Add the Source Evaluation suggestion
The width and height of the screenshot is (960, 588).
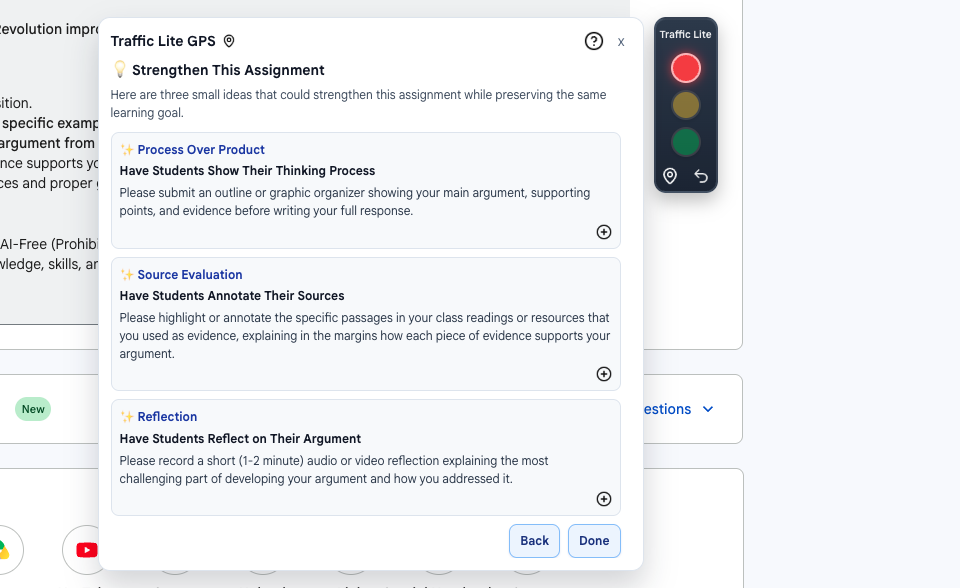pyautogui.click(x=604, y=374)
